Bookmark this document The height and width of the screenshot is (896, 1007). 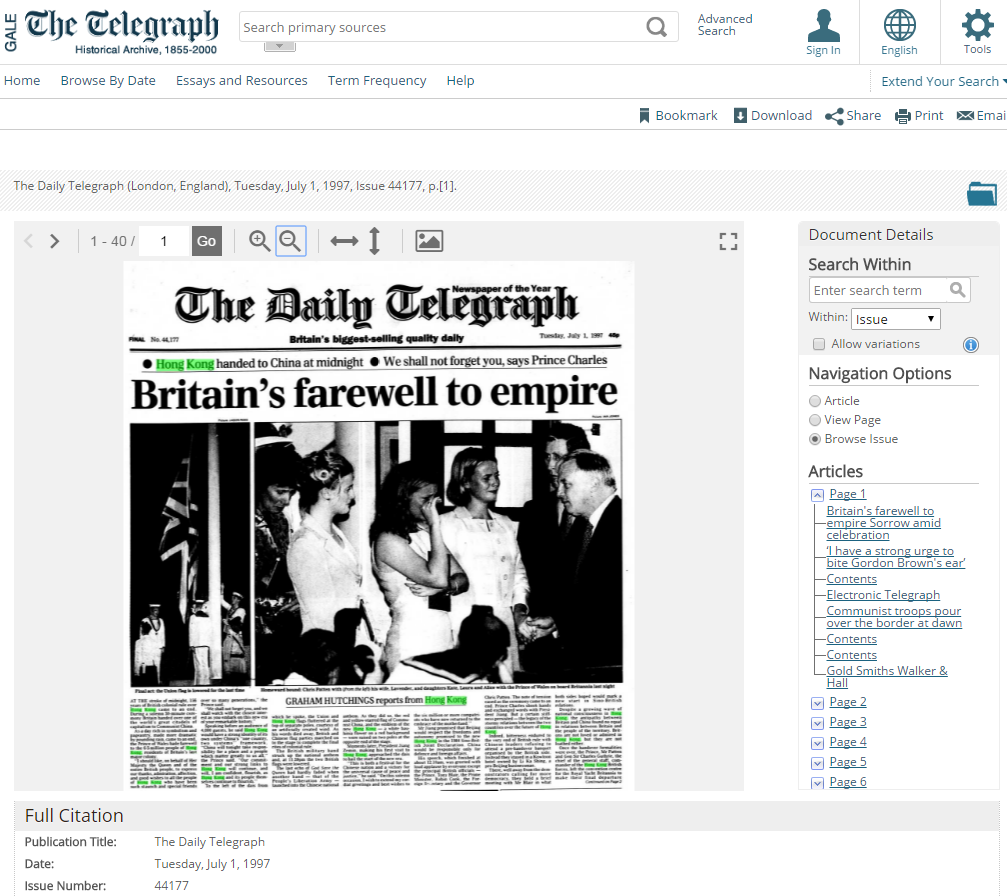point(678,116)
